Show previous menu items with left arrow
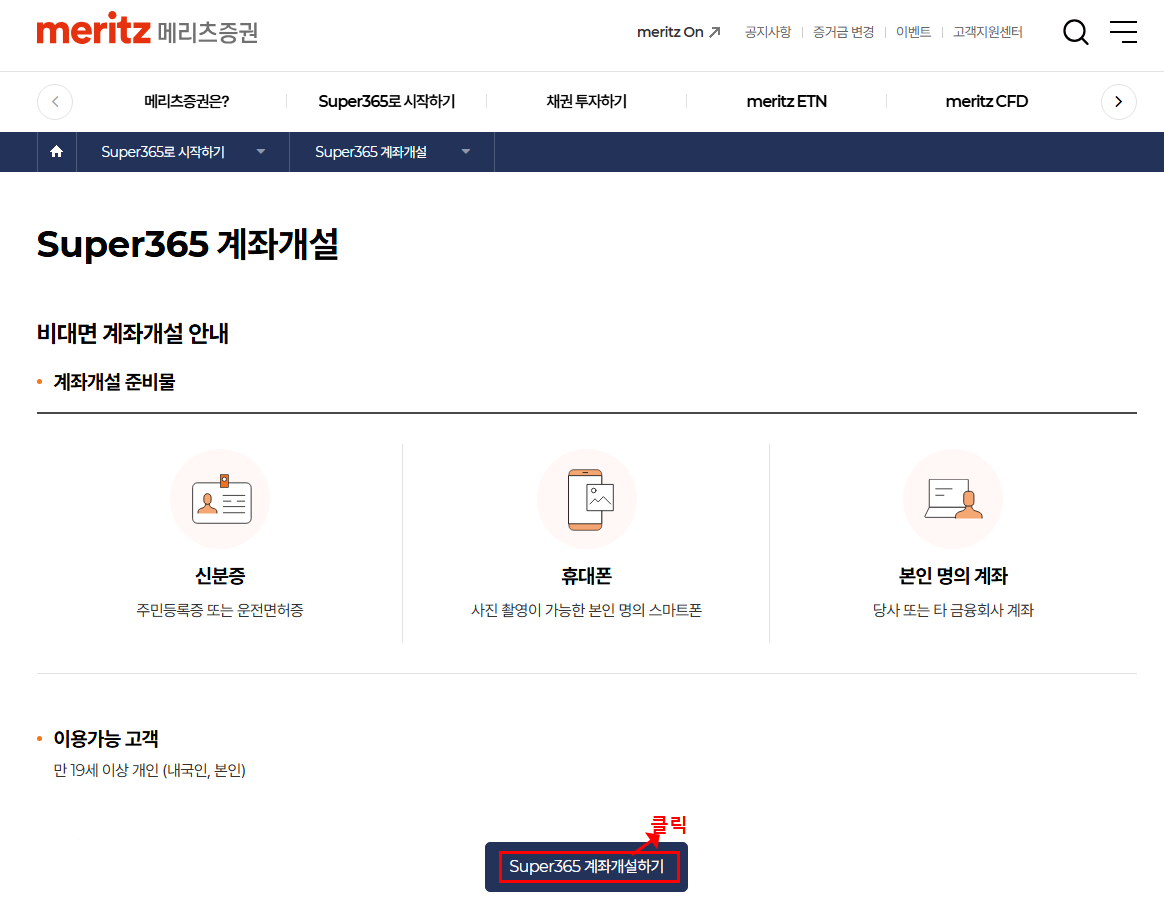This screenshot has height=901, width=1164. click(x=55, y=102)
